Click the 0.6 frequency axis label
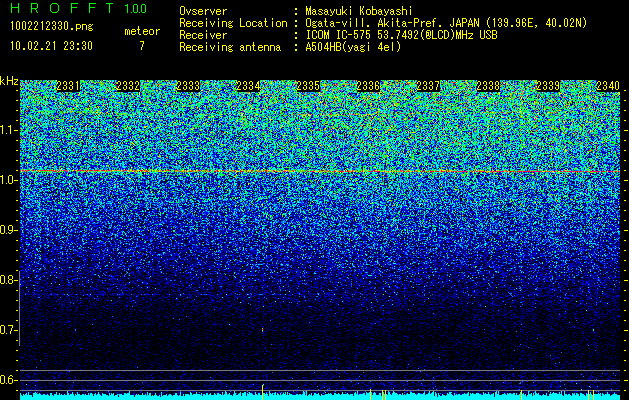The height and width of the screenshot is (400, 629). (8, 380)
